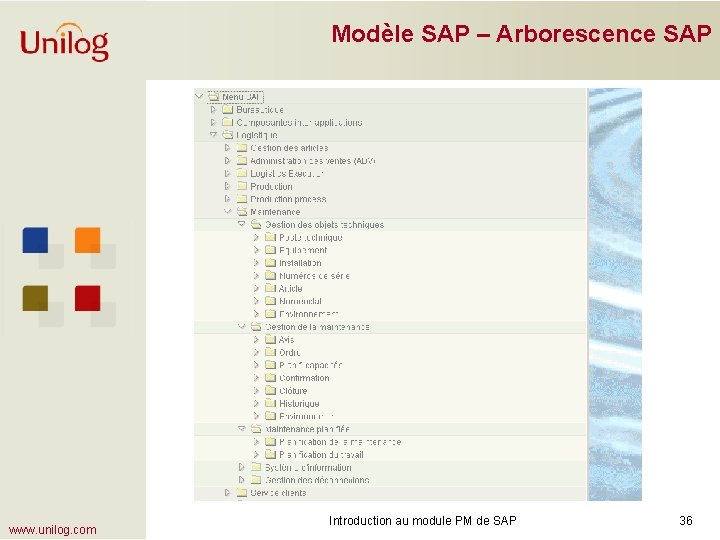Expand the Gestion des articles arrow
Image resolution: width=720 pixels, height=540 pixels.
click(x=227, y=148)
